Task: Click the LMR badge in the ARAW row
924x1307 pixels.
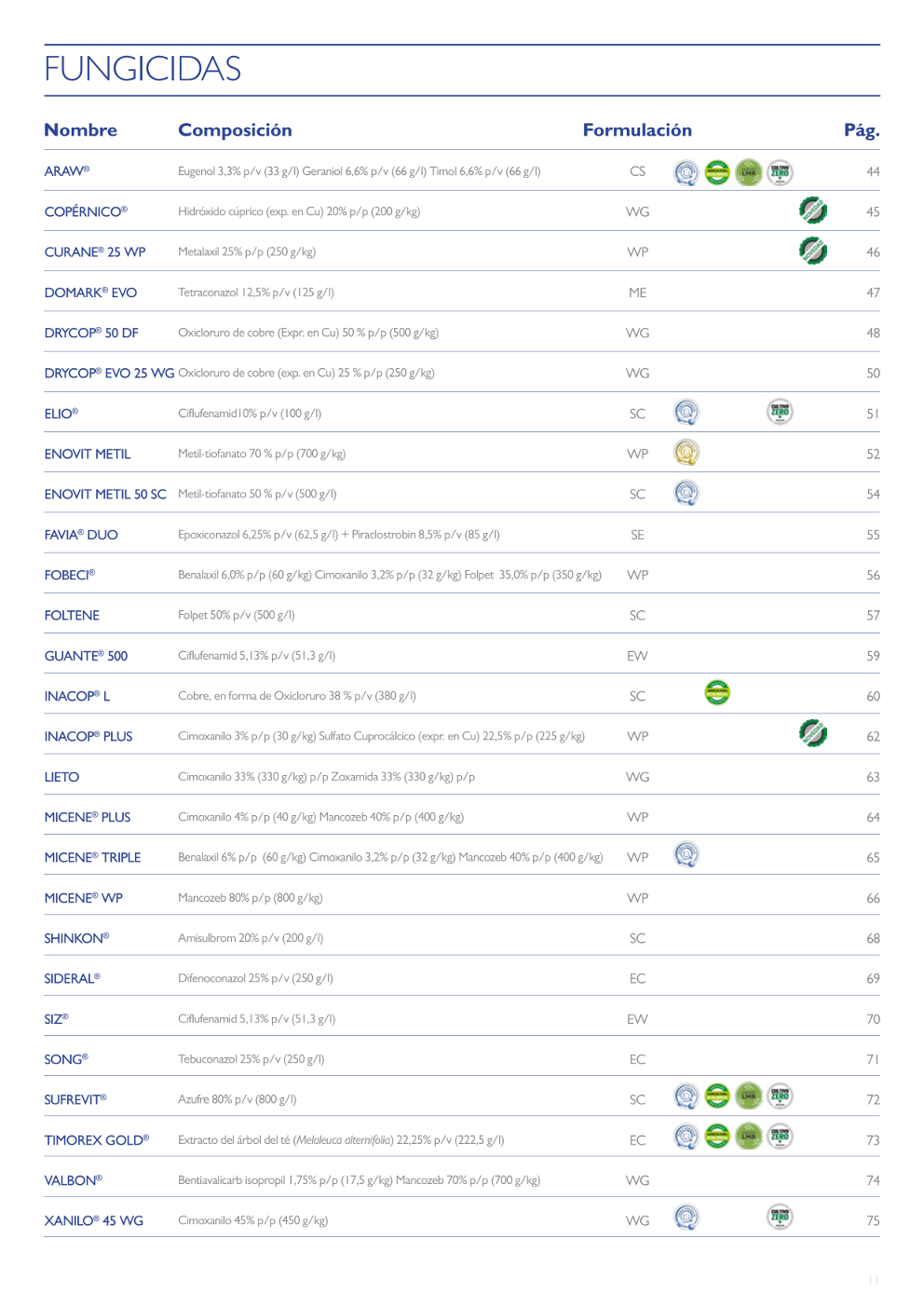Action: pyautogui.click(x=749, y=172)
